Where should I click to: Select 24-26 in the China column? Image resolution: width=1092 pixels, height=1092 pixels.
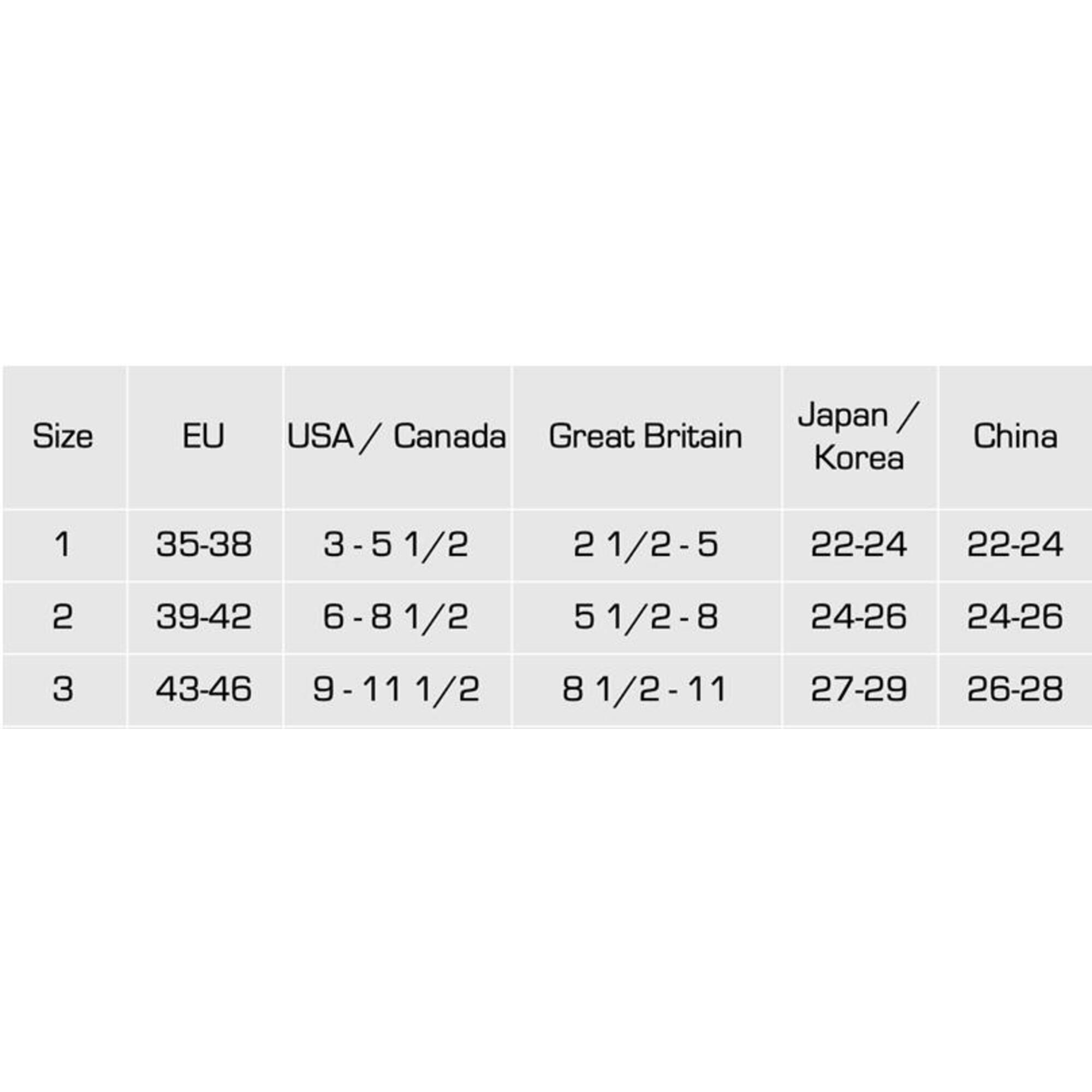pos(1014,616)
